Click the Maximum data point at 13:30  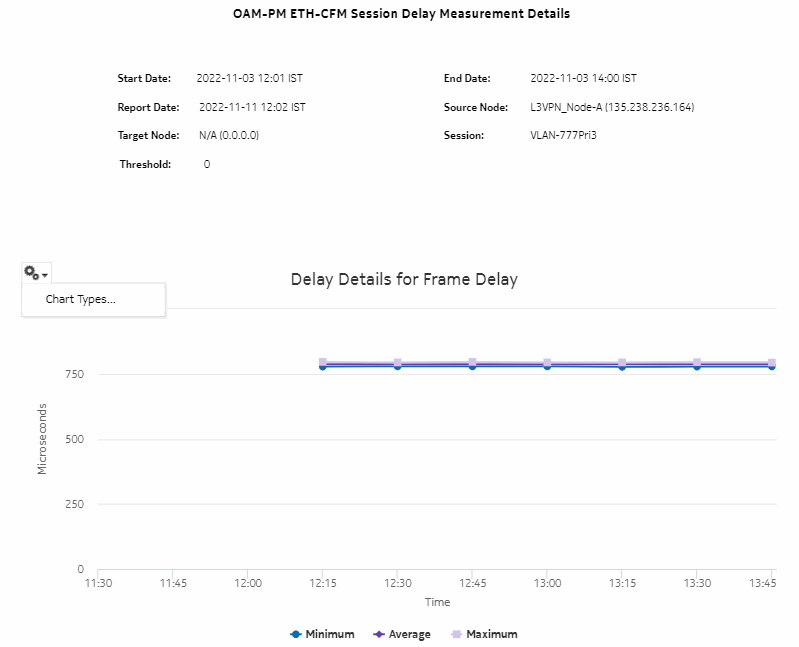[697, 362]
